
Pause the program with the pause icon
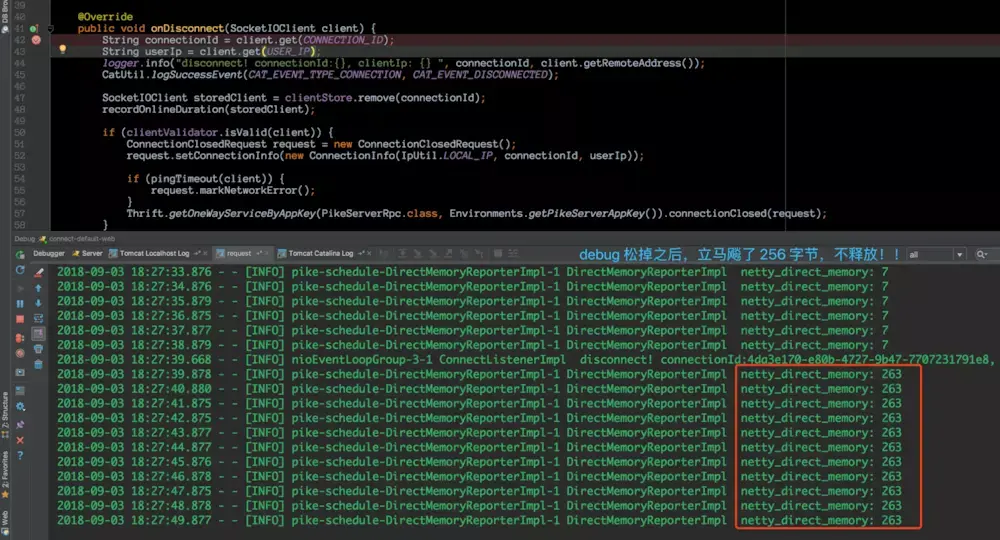click(20, 304)
